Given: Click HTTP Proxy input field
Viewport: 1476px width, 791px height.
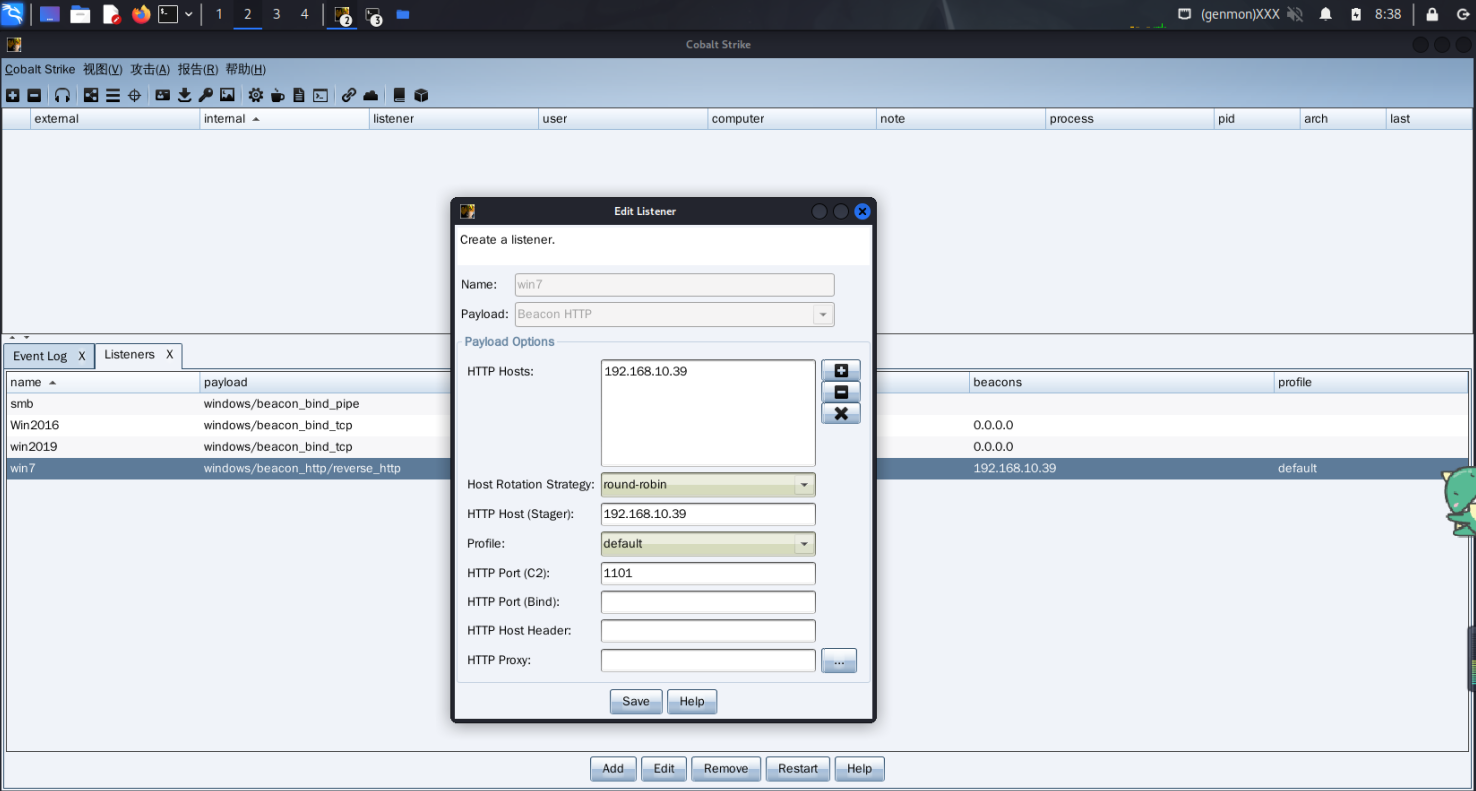Looking at the screenshot, I should click(x=708, y=660).
